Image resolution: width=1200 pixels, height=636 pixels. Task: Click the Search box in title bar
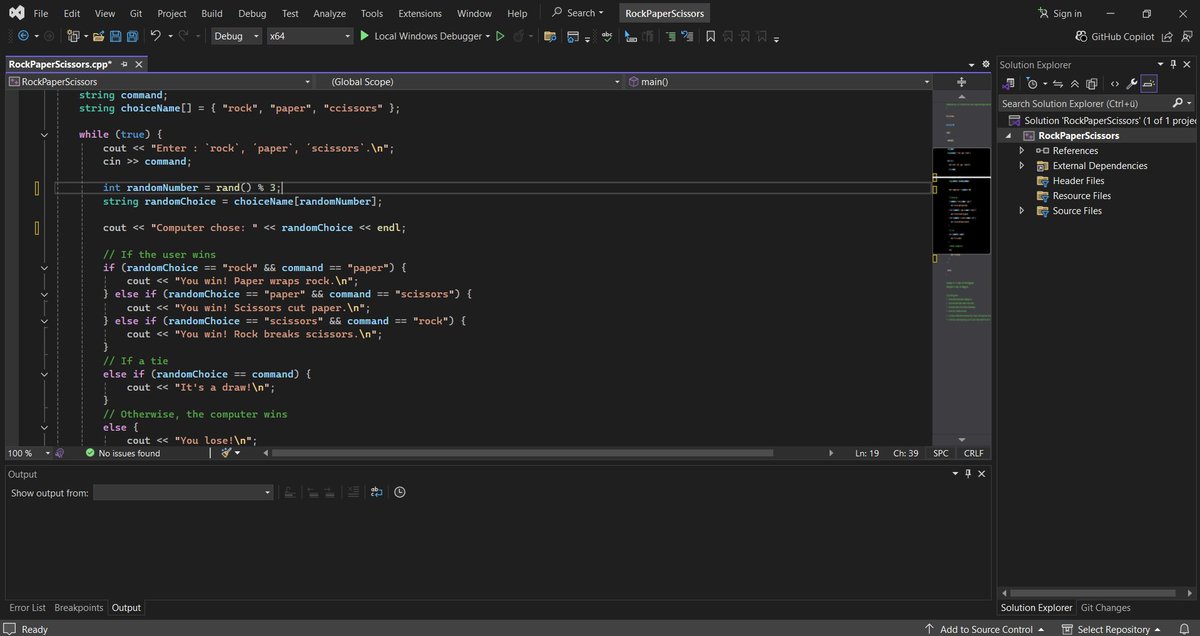click(x=578, y=13)
